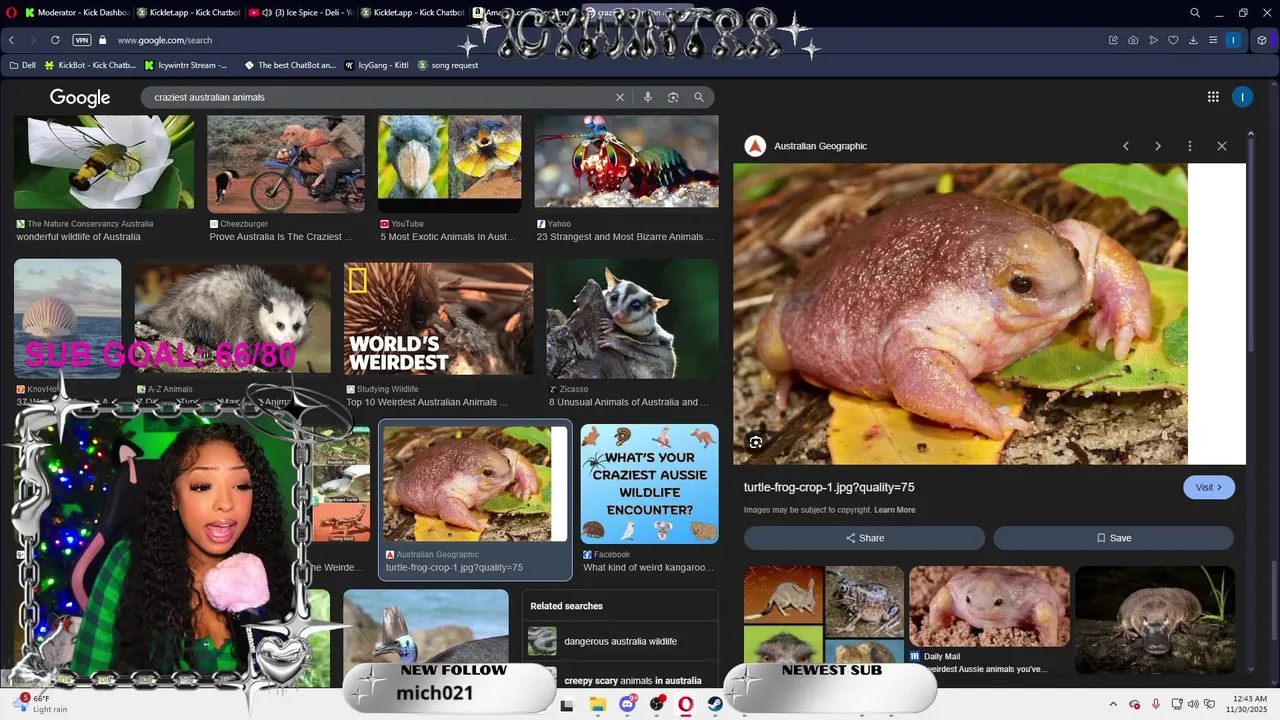Save the frog image

click(x=1113, y=538)
